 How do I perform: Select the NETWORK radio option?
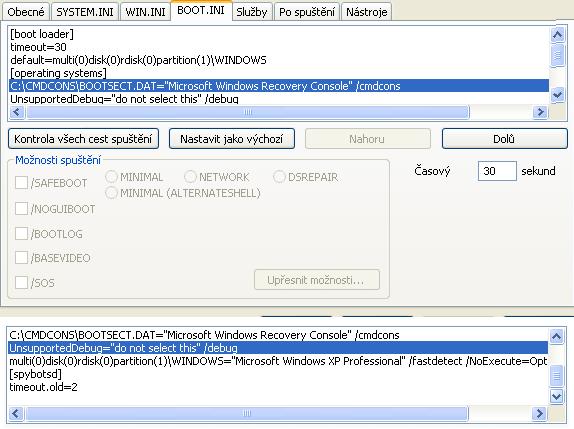[x=190, y=177]
